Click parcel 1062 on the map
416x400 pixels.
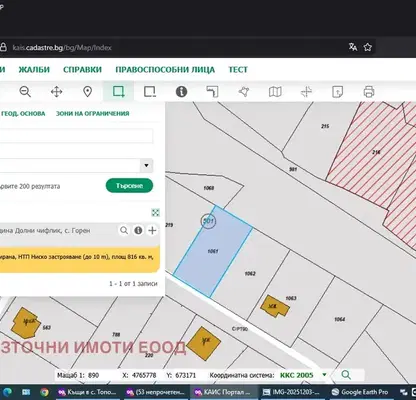coord(250,273)
